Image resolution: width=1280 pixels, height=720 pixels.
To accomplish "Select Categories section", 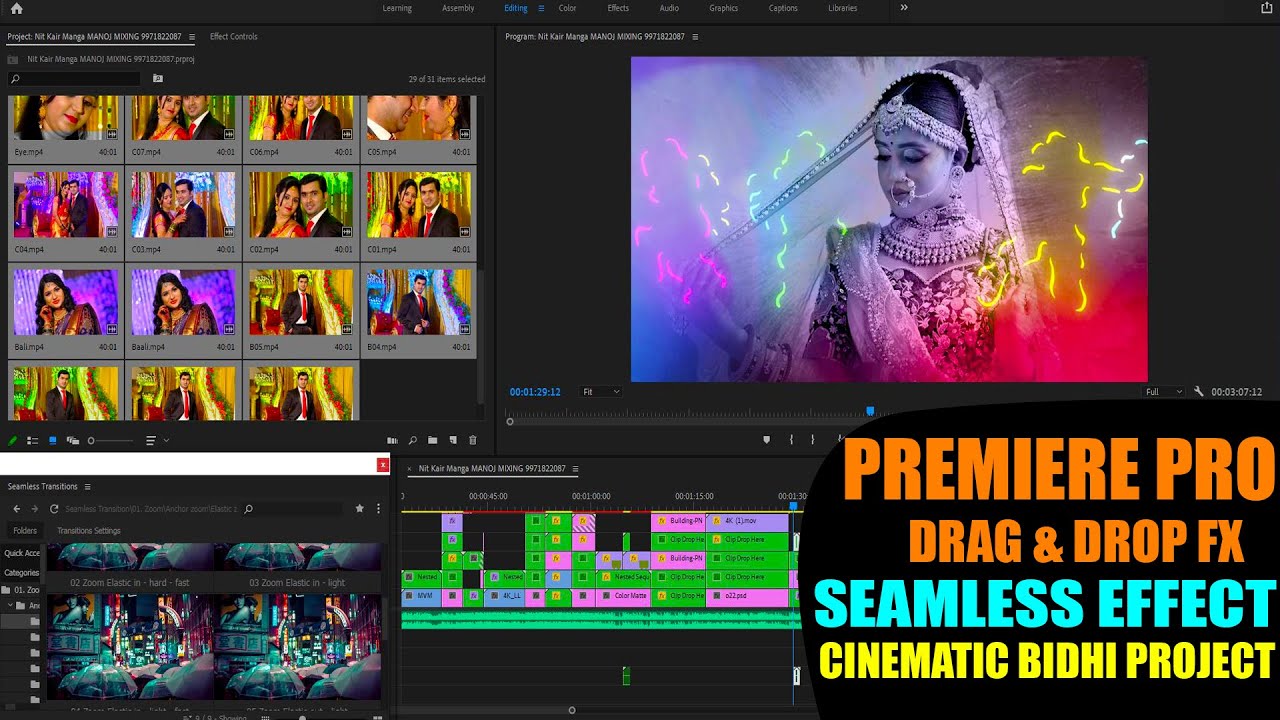I will pos(21,573).
